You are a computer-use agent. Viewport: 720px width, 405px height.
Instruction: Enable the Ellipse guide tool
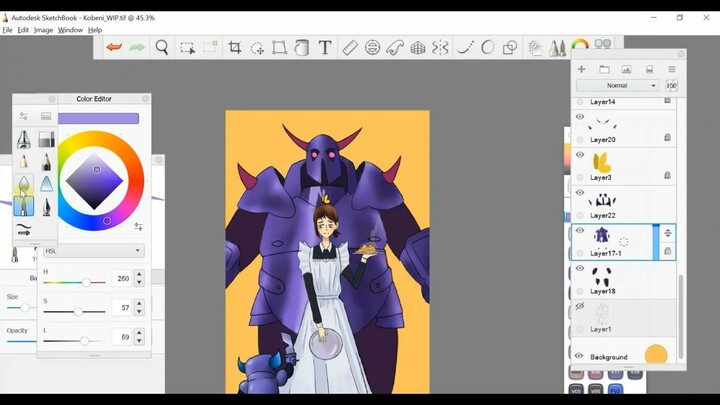(372, 47)
